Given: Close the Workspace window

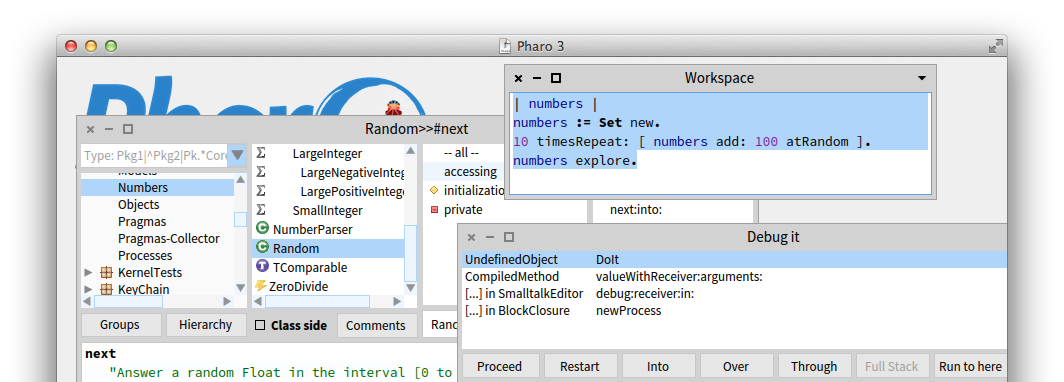Looking at the screenshot, I should (518, 78).
